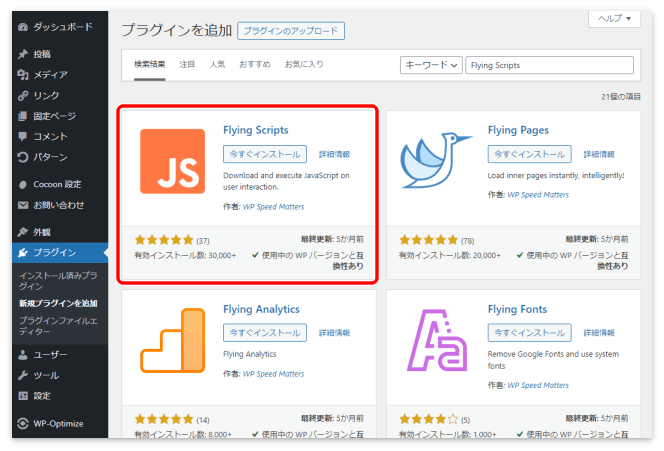This screenshot has width=664, height=451.
Task: Click the sync icon beside パターン
Action: [23, 157]
